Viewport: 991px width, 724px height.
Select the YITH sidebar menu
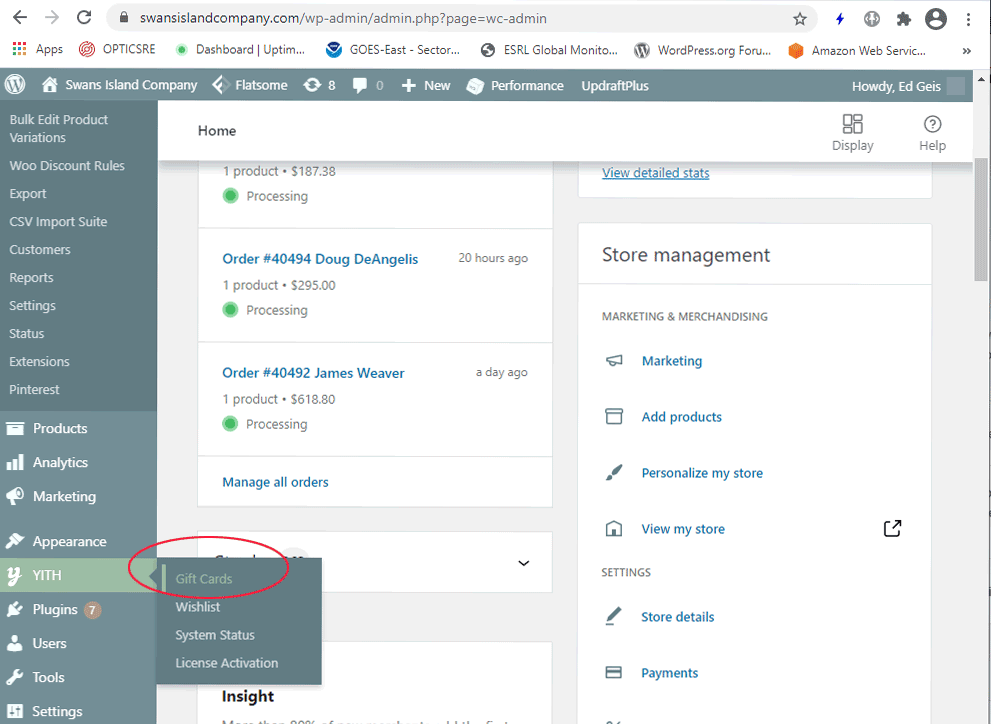pyautogui.click(x=78, y=576)
